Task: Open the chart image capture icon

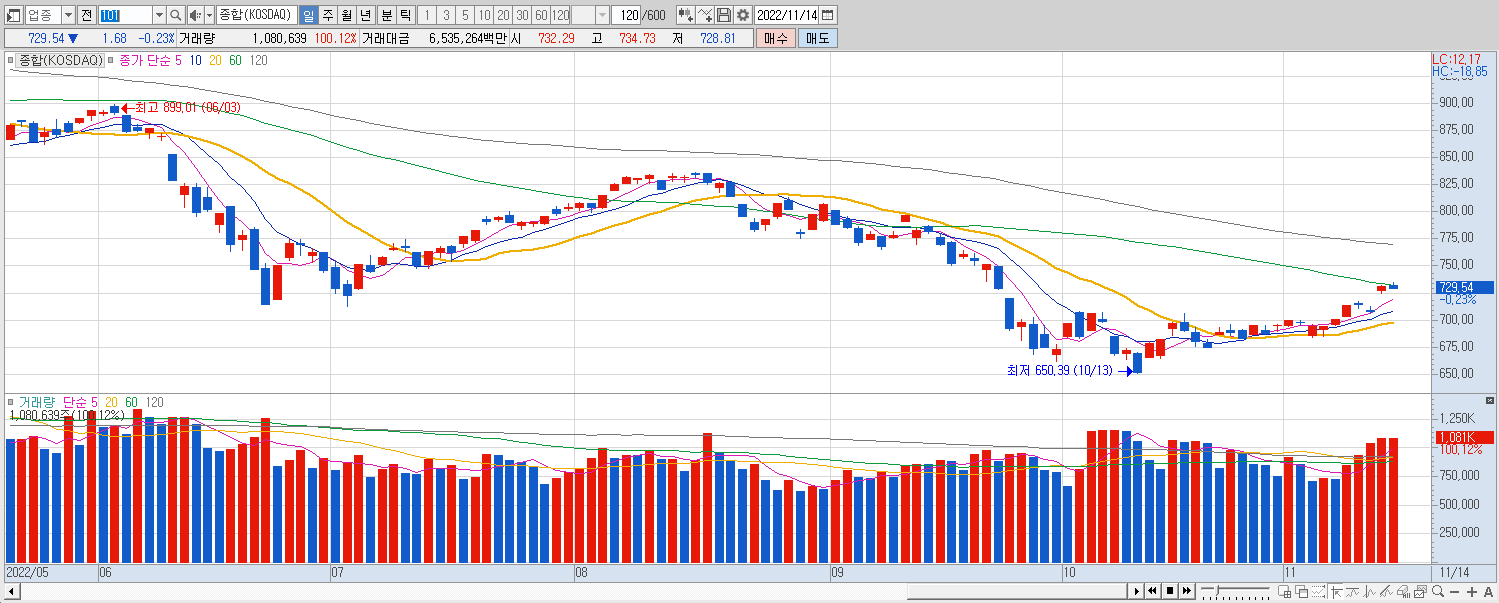Action: pyautogui.click(x=1420, y=592)
